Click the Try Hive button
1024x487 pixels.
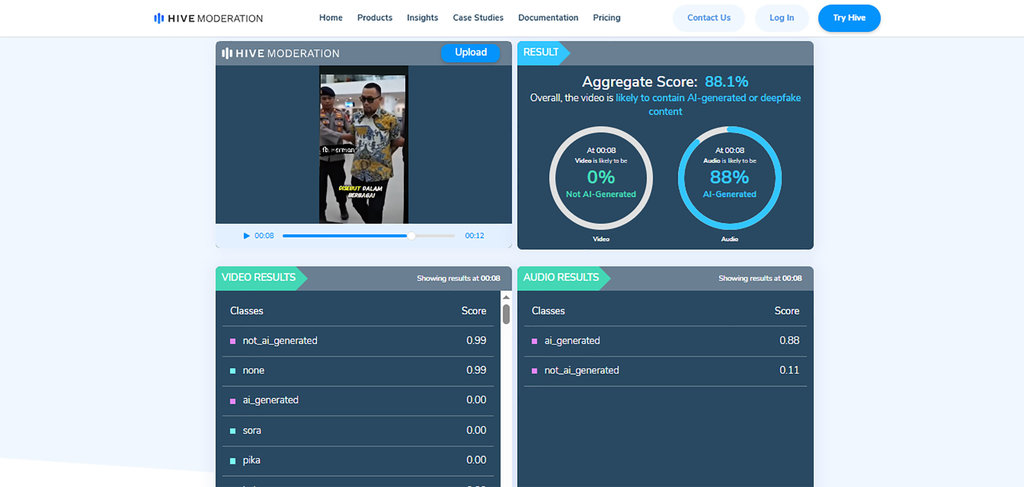849,18
